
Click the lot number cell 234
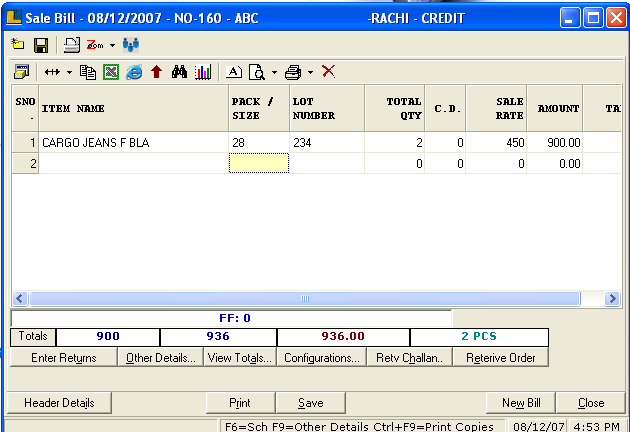click(327, 143)
